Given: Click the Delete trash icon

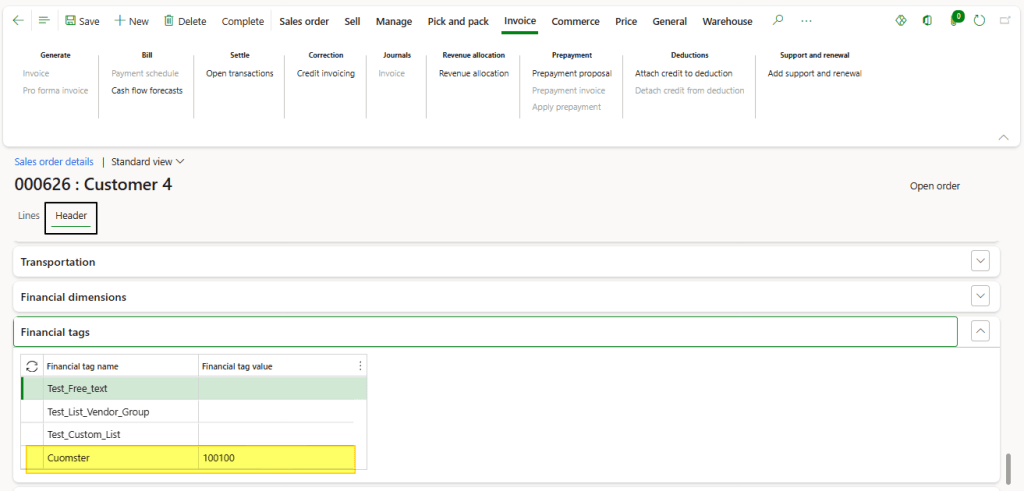Looking at the screenshot, I should (169, 21).
